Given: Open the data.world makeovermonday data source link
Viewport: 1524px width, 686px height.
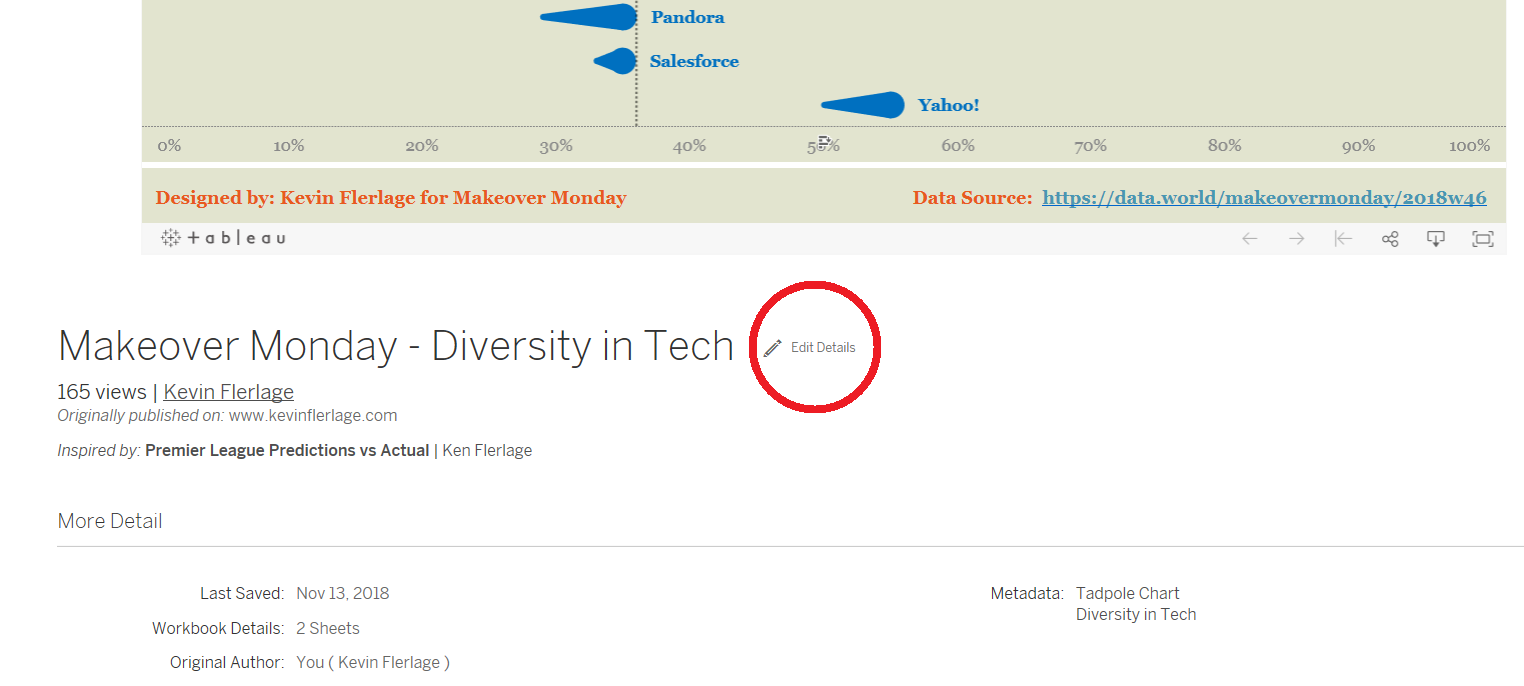Looking at the screenshot, I should point(1264,198).
